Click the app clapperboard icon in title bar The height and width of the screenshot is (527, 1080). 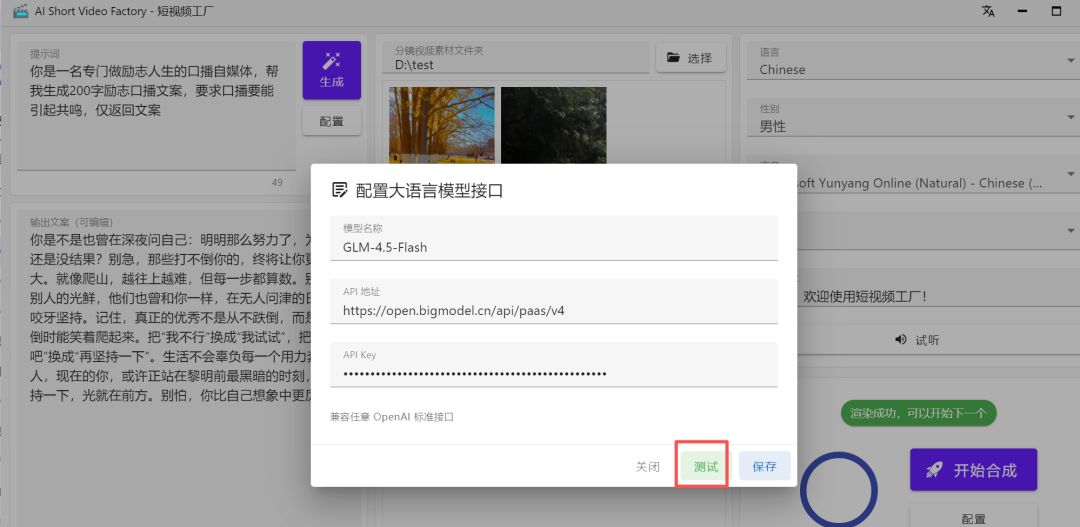point(20,11)
